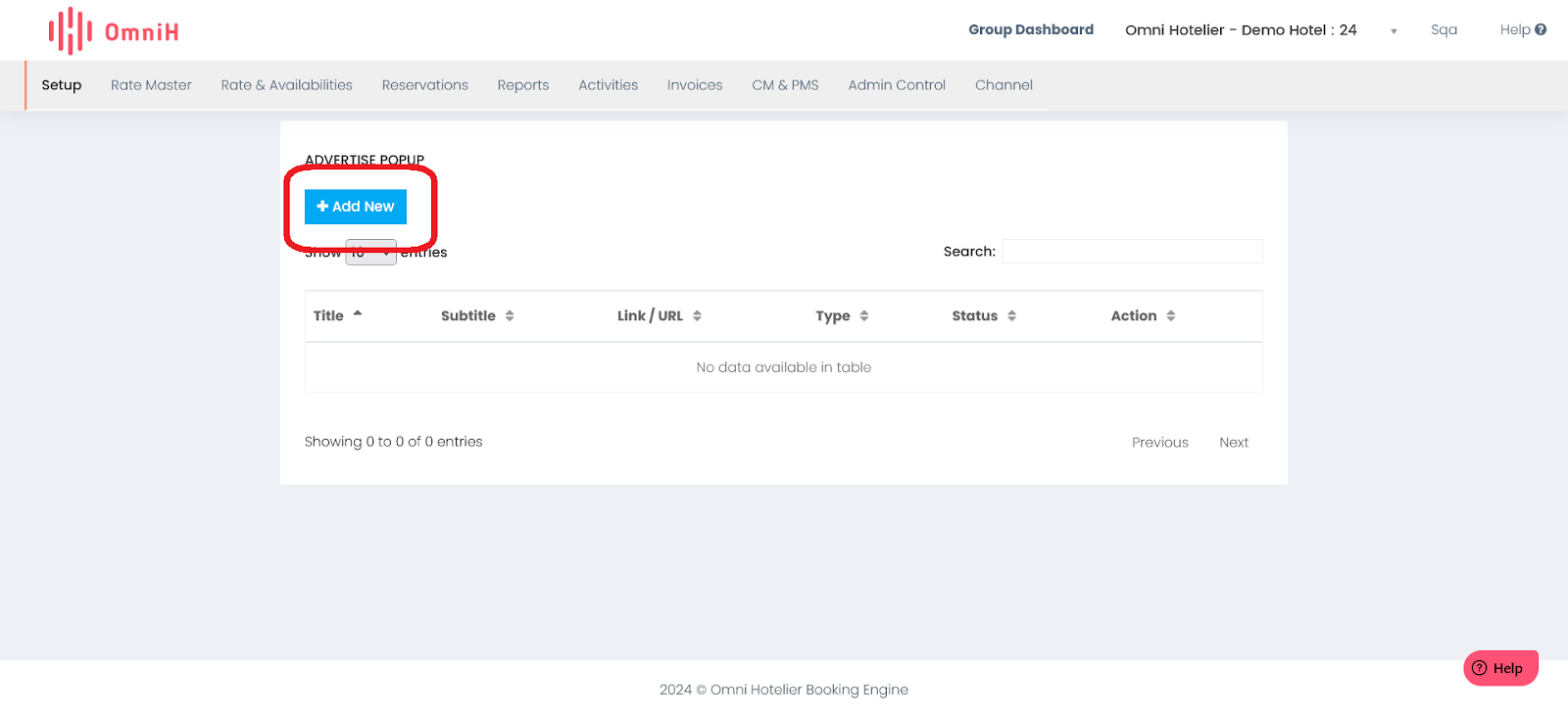Click the Status column header text
This screenshot has width=1568, height=718.
(974, 315)
